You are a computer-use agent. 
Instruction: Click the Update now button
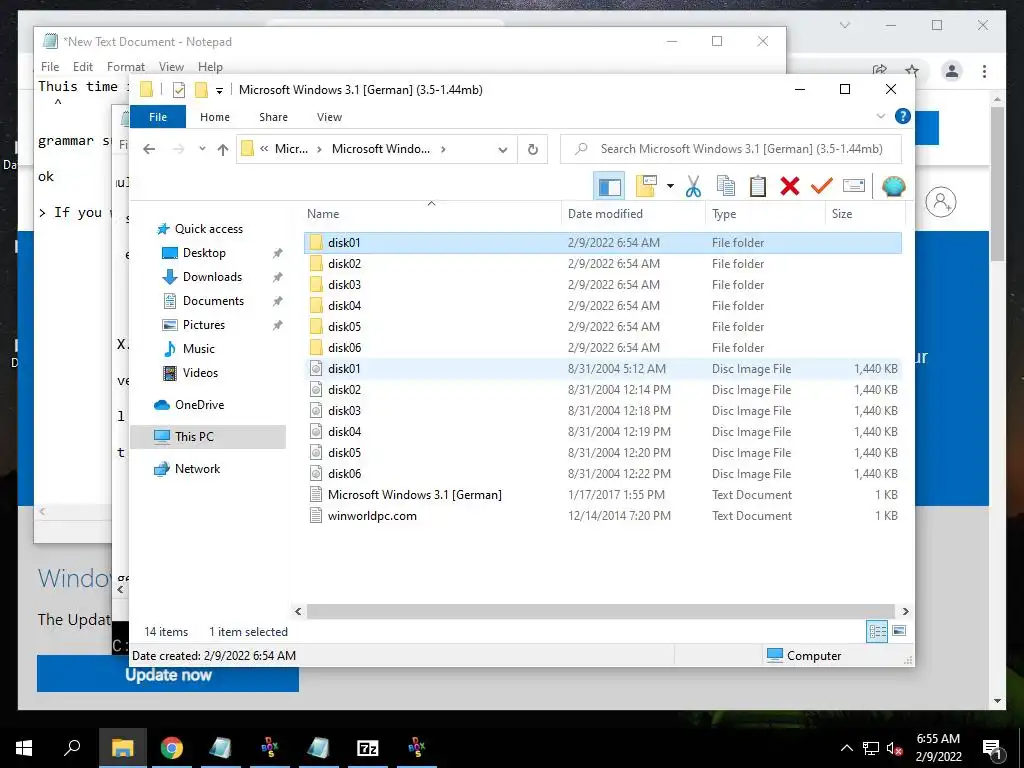tap(168, 674)
